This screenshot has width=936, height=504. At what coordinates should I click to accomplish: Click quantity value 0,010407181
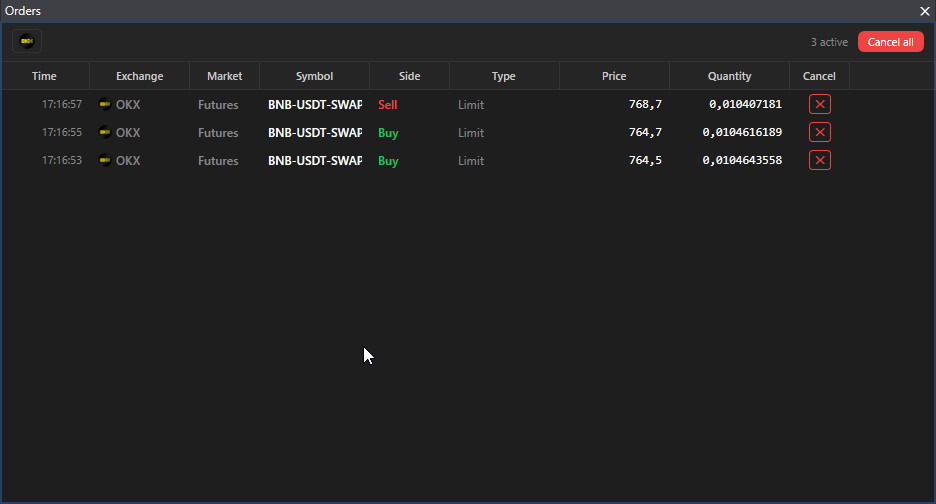[746, 104]
